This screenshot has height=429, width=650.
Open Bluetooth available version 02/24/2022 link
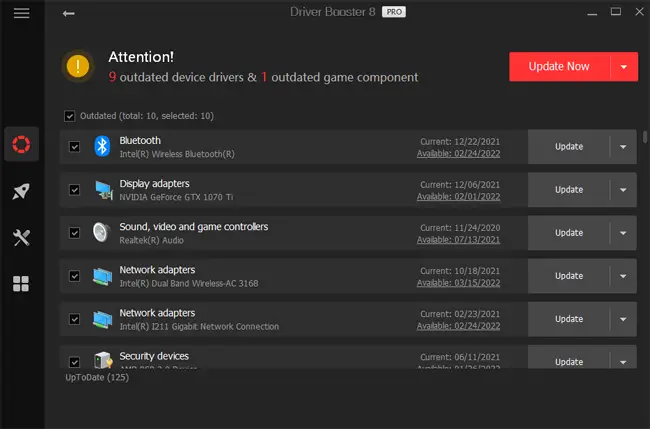pos(458,154)
